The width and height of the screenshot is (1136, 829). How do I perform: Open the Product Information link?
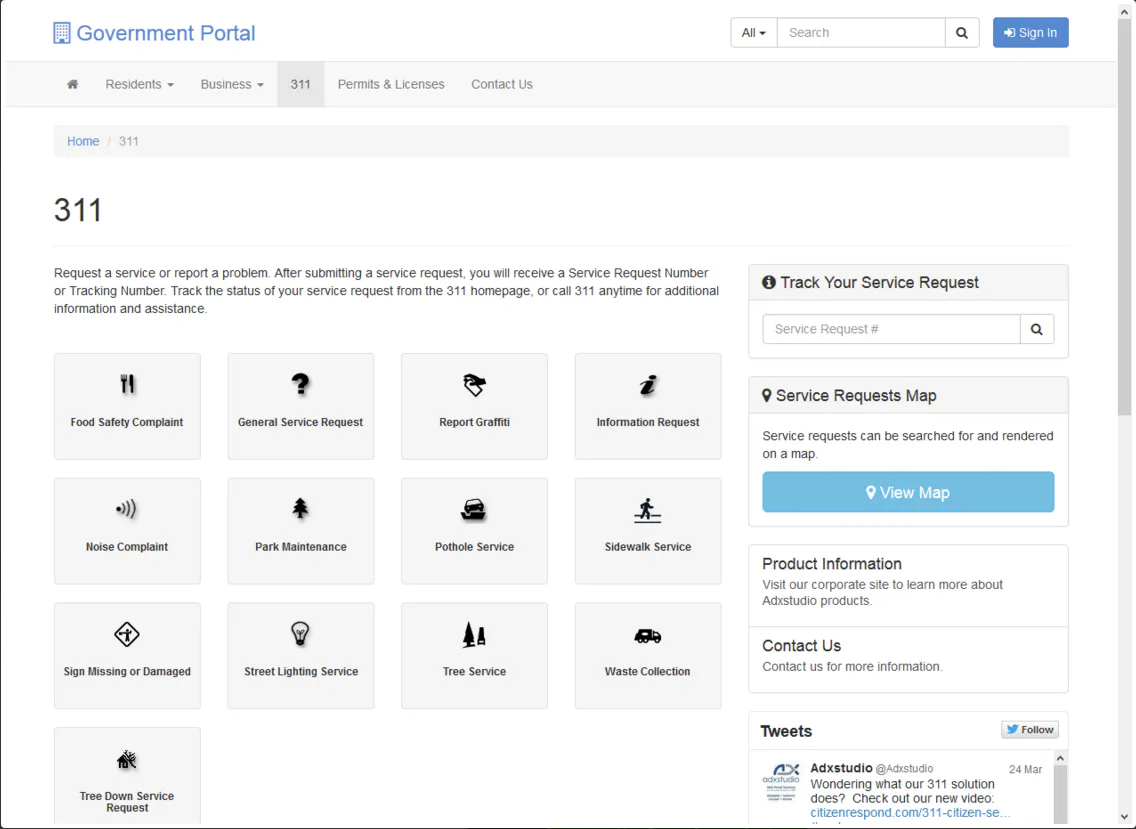click(x=832, y=564)
